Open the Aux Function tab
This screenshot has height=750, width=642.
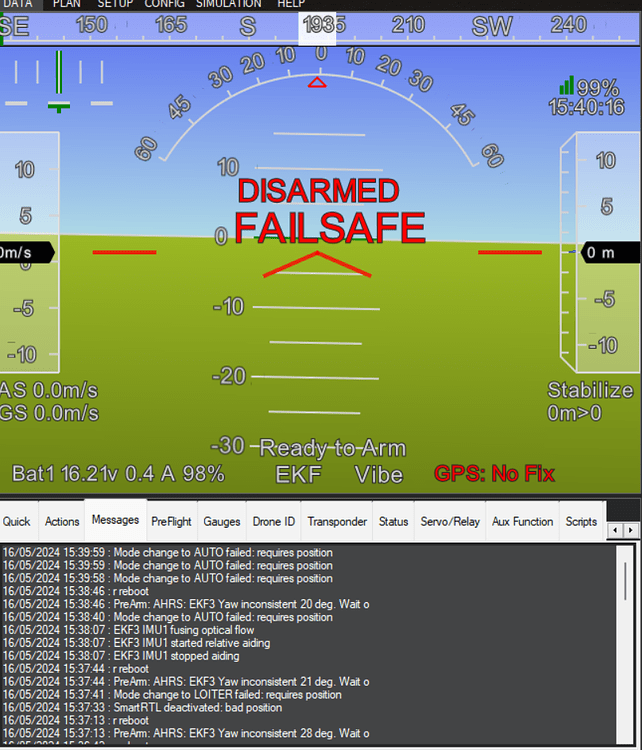522,521
